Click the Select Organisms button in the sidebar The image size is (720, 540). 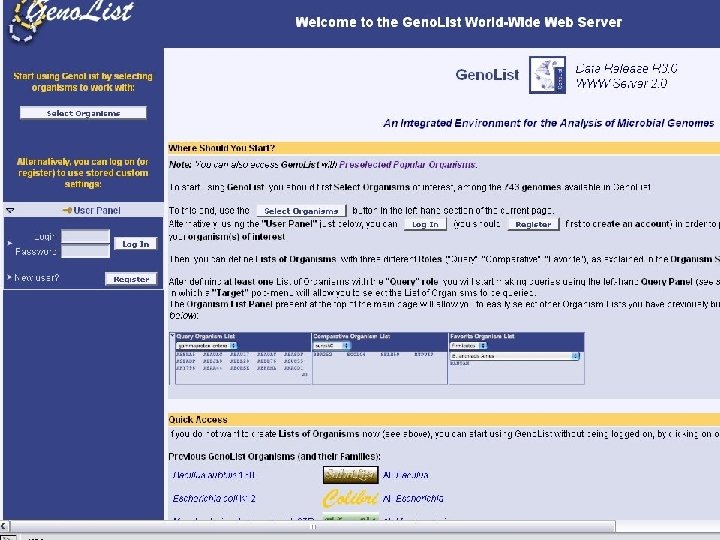[x=83, y=113]
